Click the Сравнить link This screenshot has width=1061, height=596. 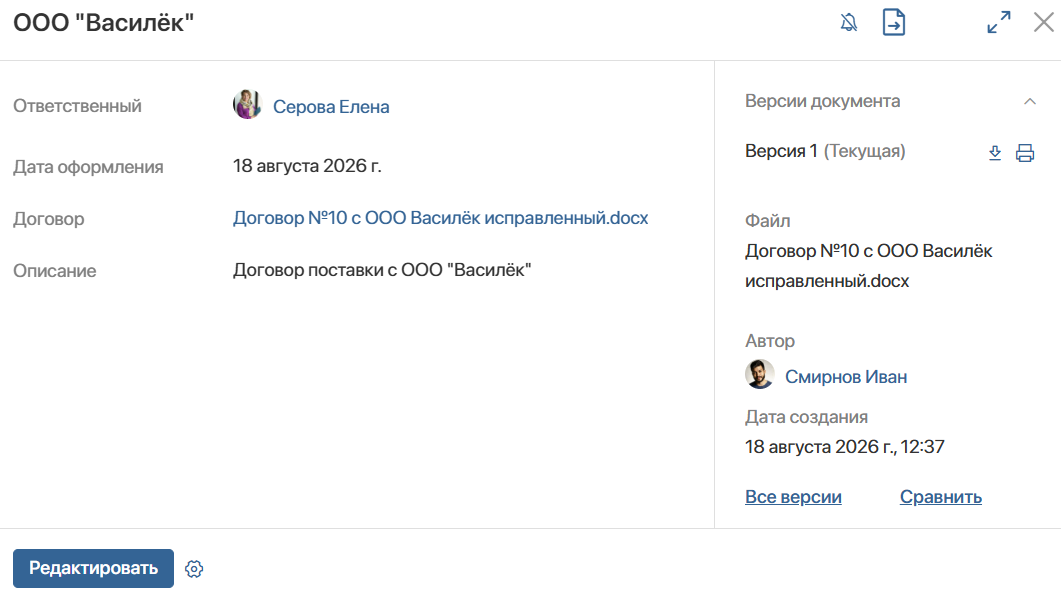point(941,497)
